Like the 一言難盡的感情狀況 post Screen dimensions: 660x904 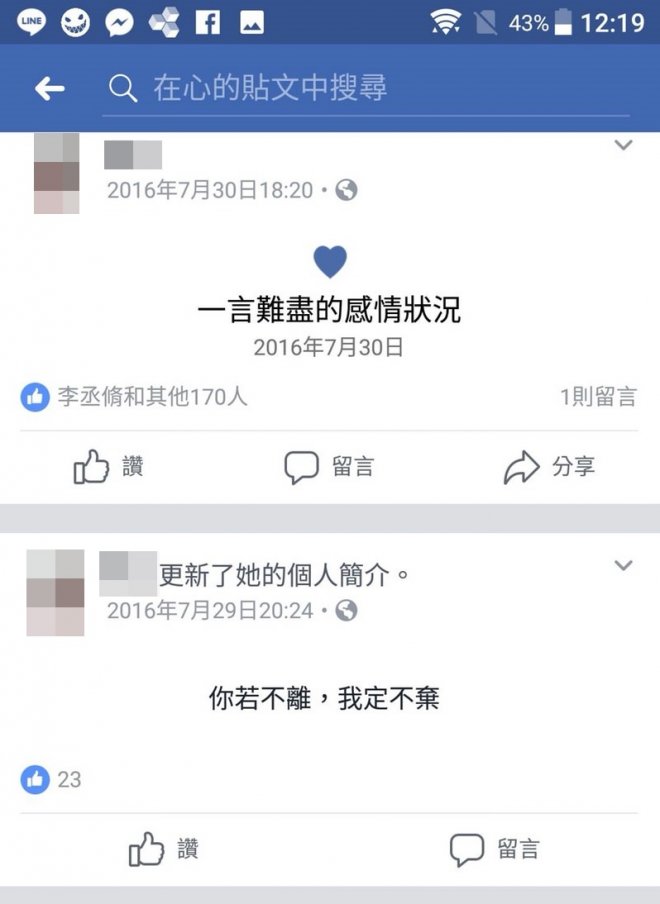click(109, 466)
